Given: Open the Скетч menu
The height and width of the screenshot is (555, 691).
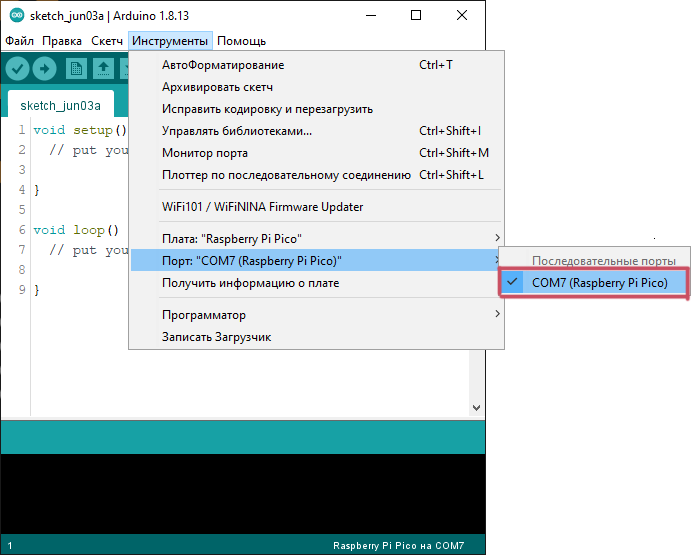Looking at the screenshot, I should pyautogui.click(x=107, y=41).
